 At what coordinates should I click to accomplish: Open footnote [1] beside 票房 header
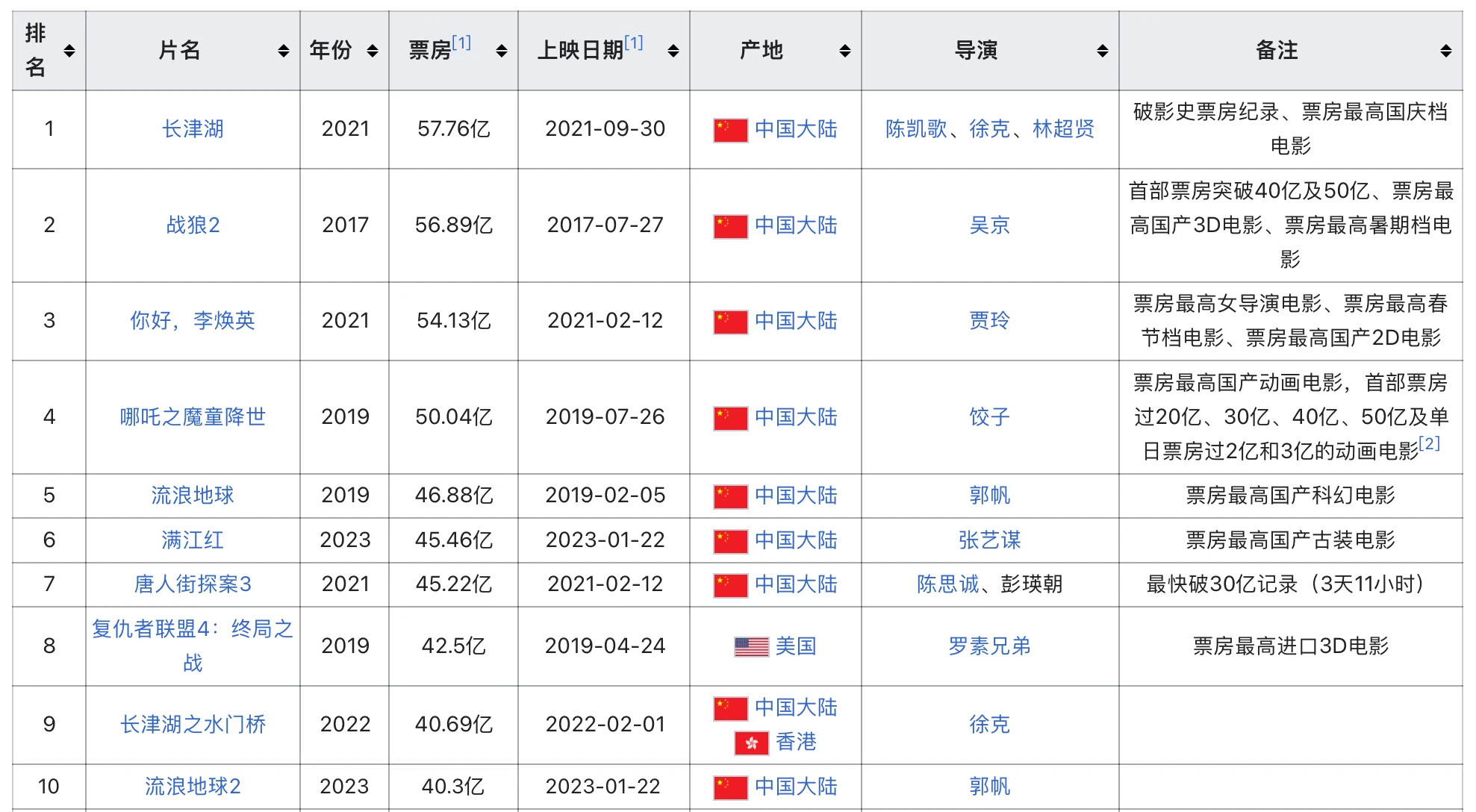point(461,43)
